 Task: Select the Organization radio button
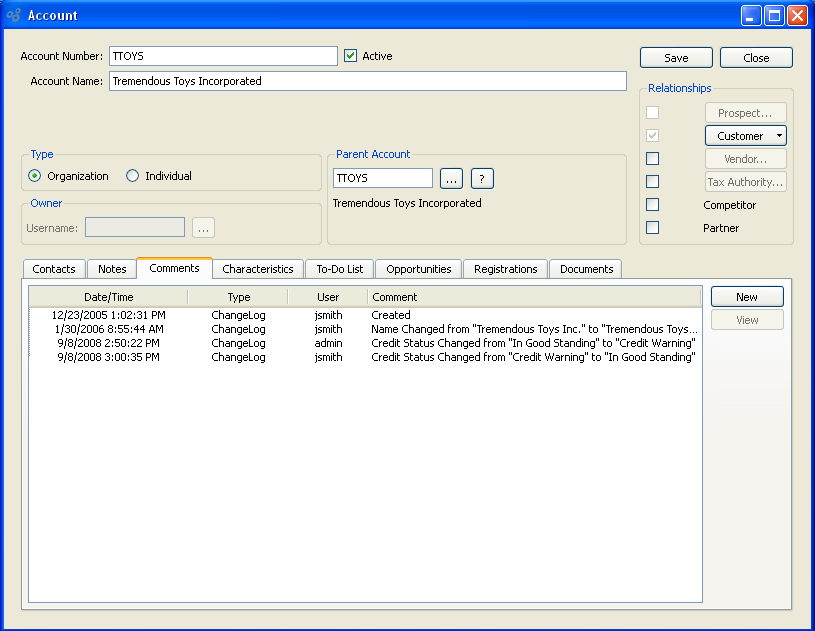(x=35, y=176)
